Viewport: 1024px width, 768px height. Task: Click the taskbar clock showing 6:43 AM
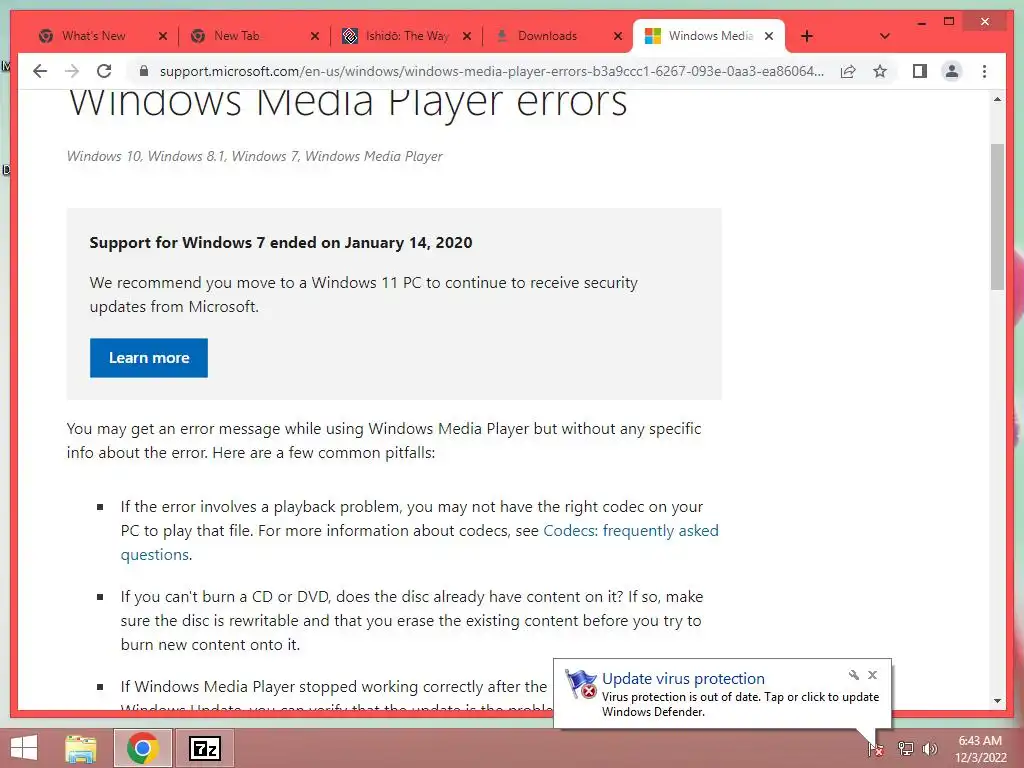(x=980, y=749)
